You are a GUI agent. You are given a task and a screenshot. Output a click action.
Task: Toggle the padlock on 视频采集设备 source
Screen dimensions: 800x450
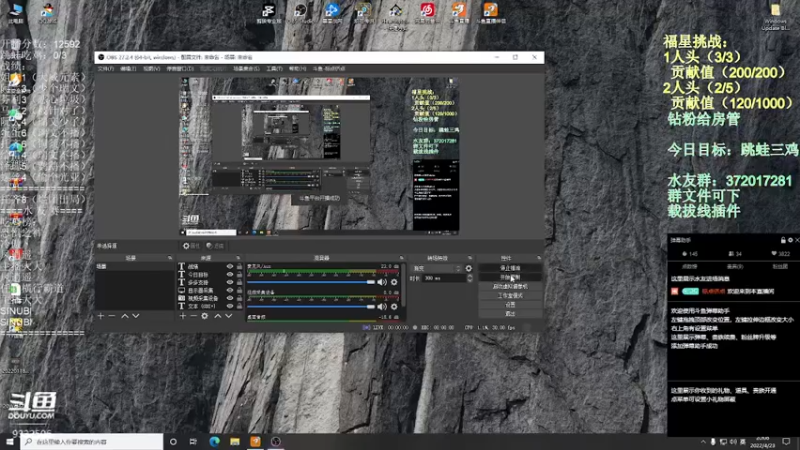point(239,298)
